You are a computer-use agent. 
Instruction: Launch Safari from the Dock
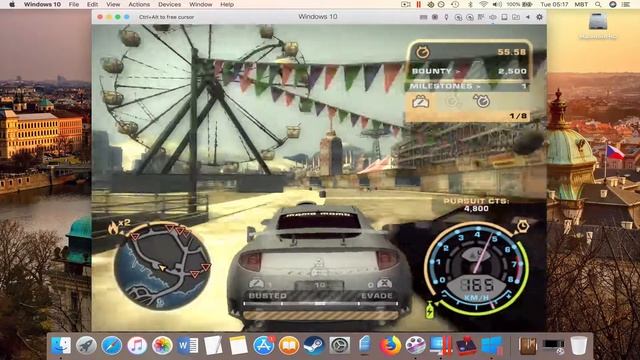(111, 346)
